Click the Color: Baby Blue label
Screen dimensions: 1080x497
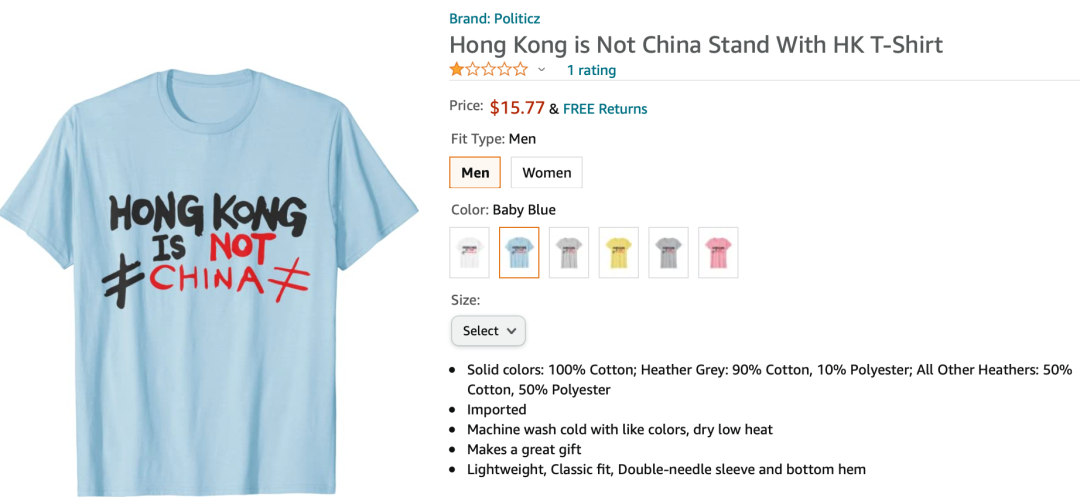[503, 209]
